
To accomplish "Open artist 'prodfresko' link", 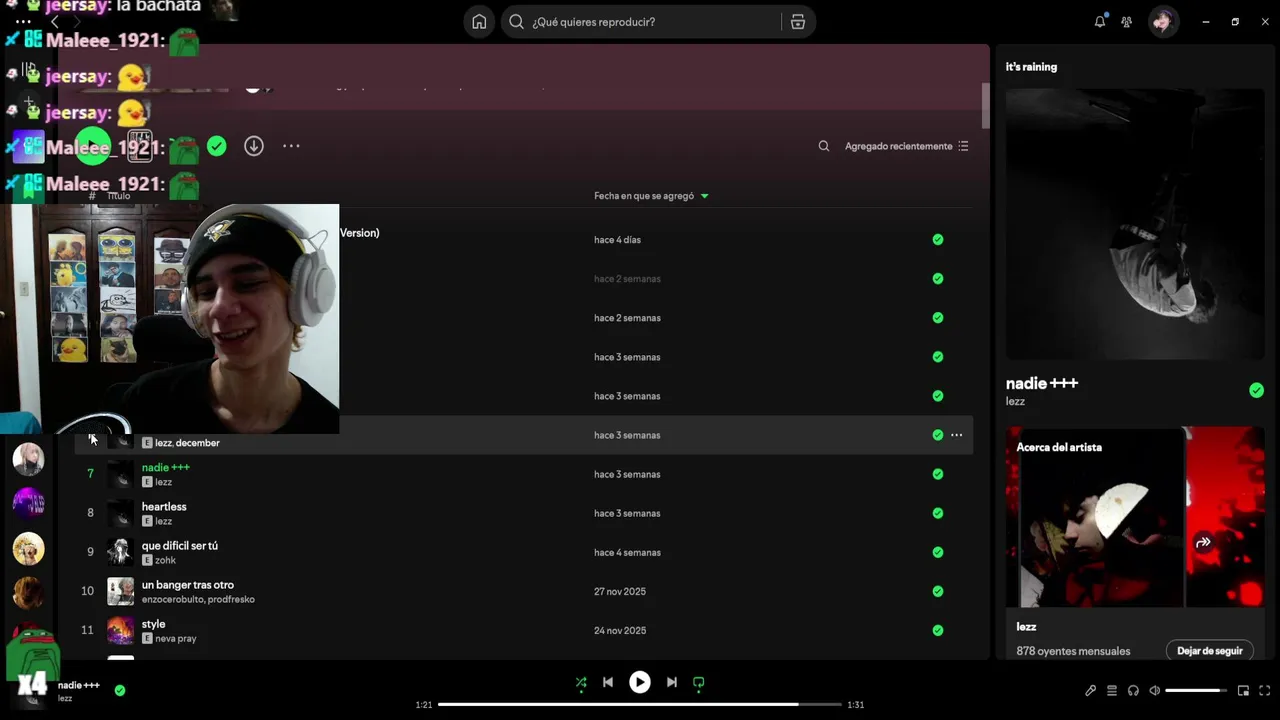I will [231, 599].
